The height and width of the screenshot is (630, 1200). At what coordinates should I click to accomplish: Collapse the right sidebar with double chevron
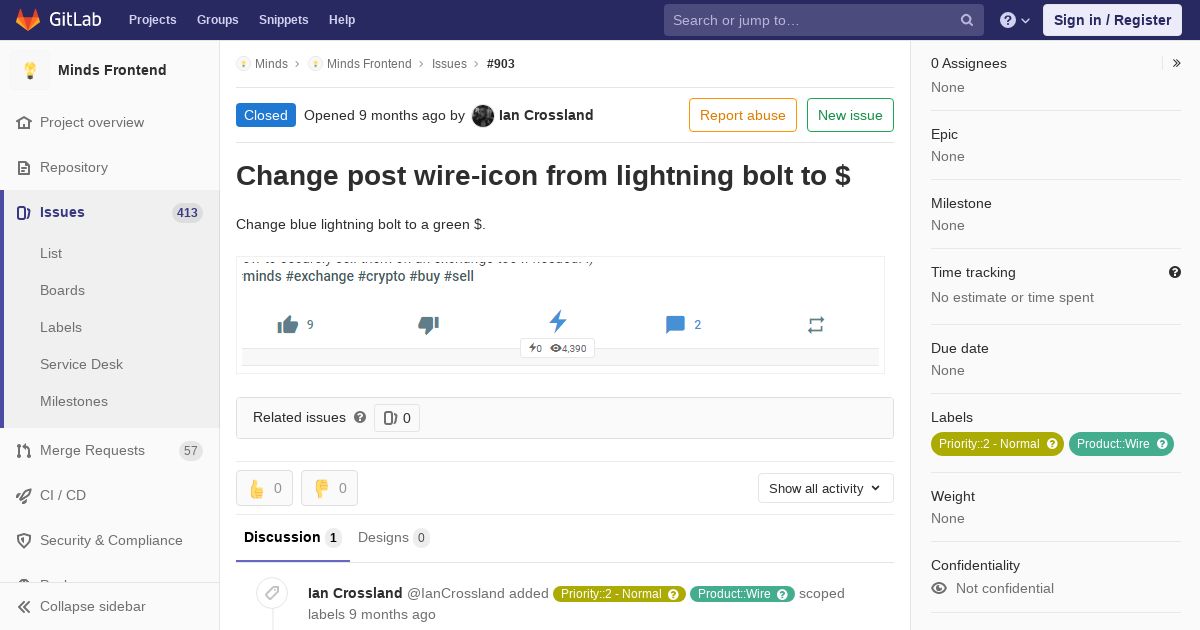[1177, 63]
